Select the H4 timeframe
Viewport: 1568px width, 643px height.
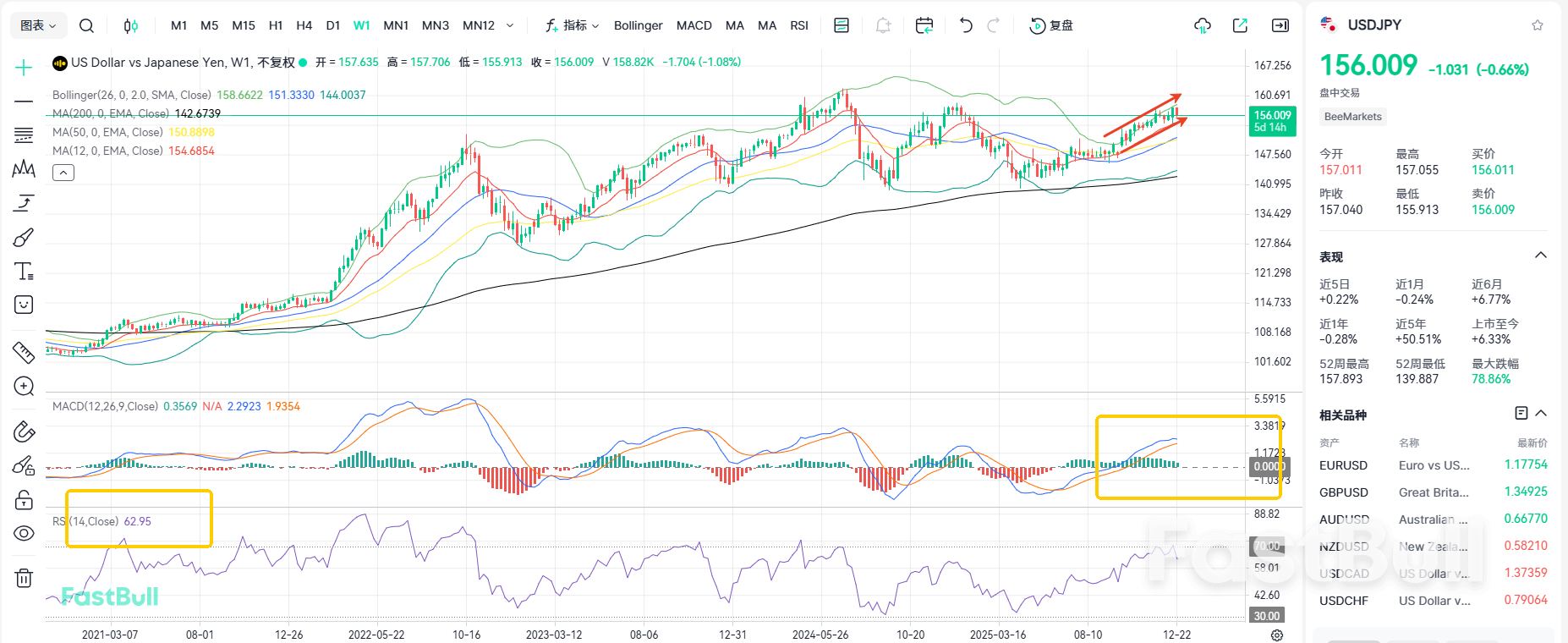tap(304, 25)
